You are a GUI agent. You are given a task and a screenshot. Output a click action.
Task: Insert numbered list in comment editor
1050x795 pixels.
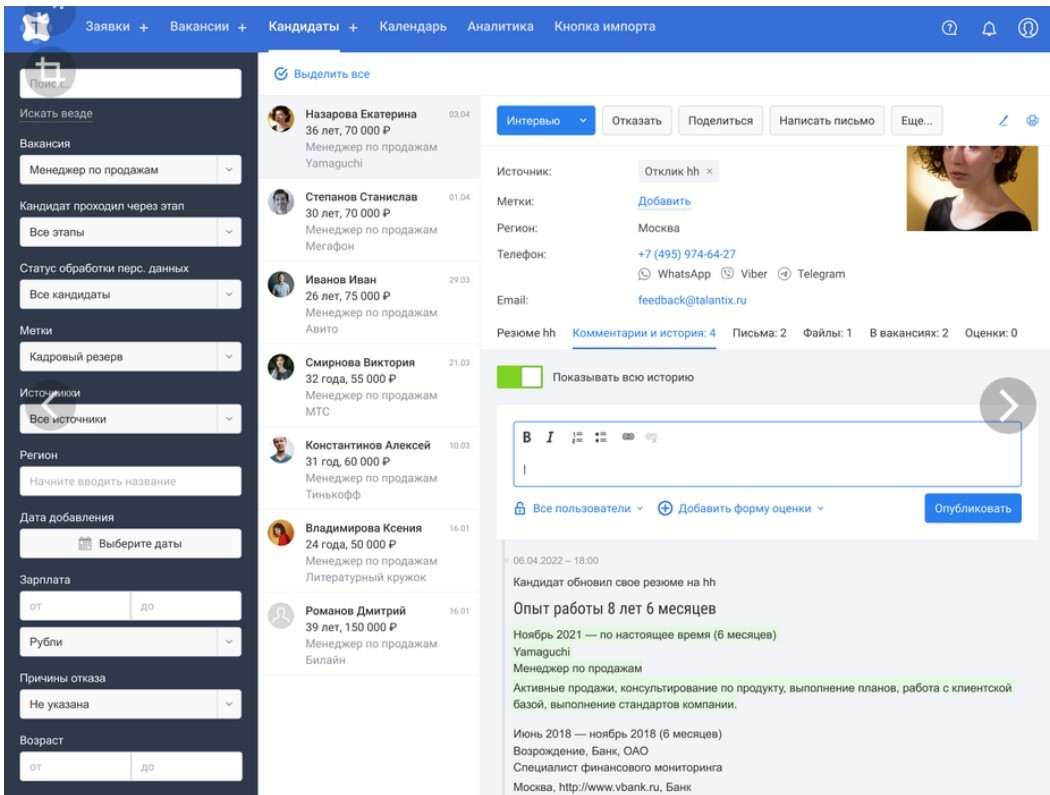click(x=577, y=438)
